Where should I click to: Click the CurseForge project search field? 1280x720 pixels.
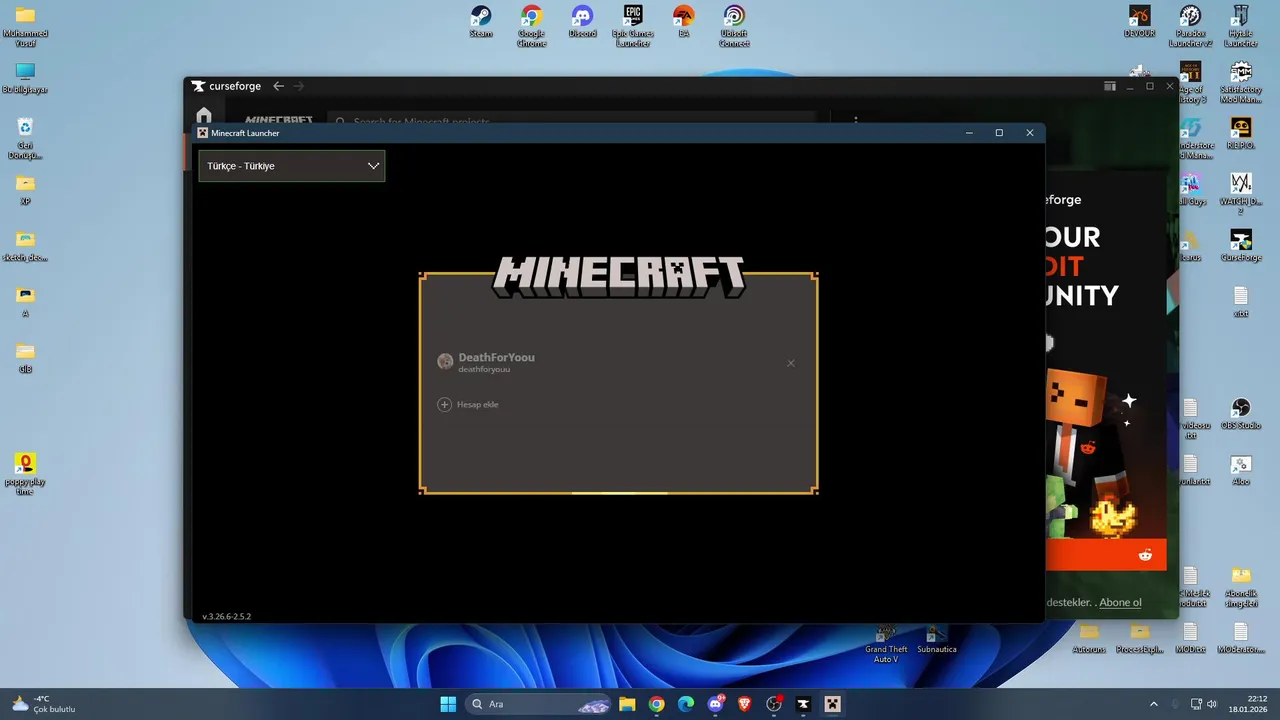click(571, 120)
